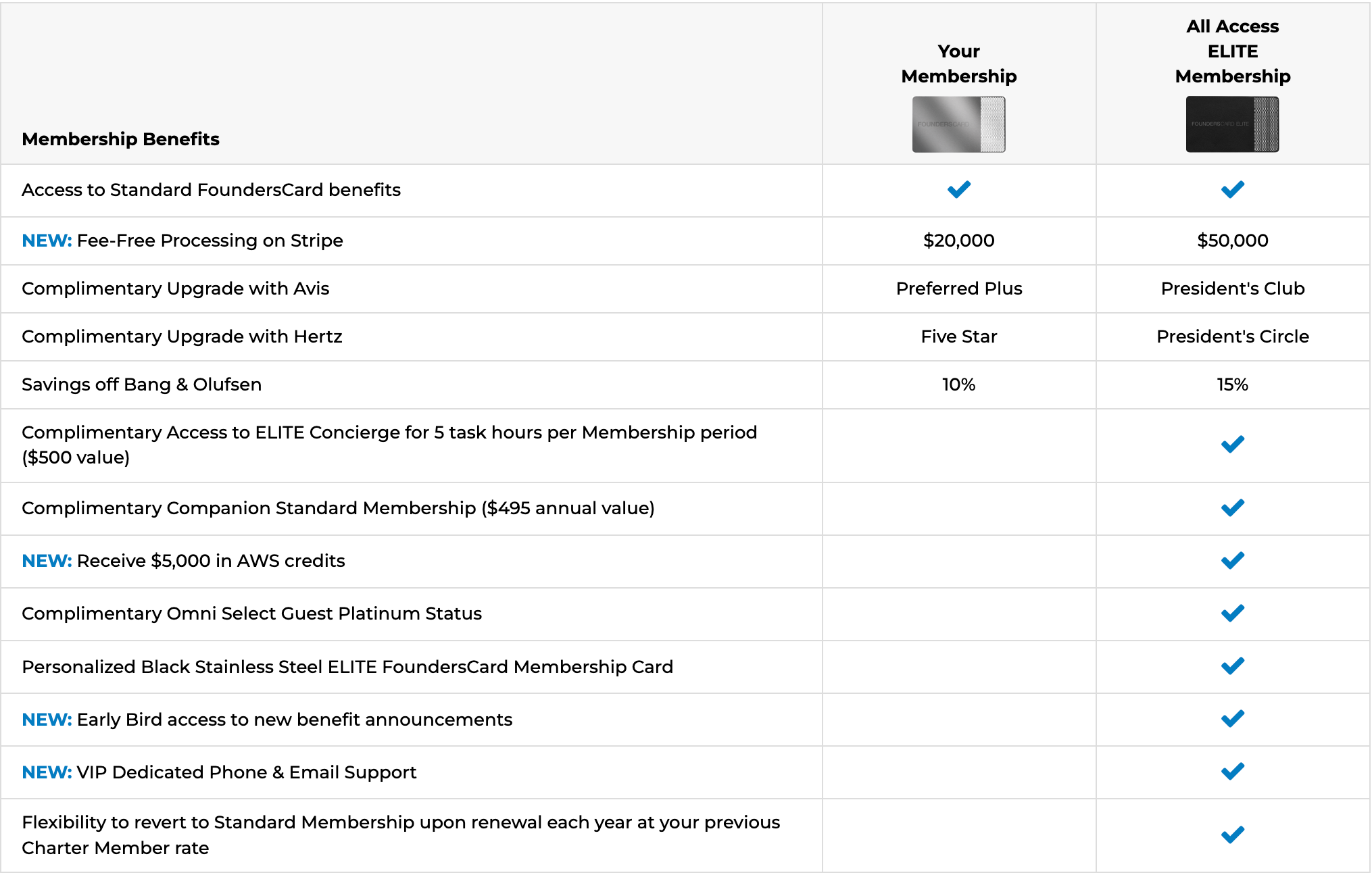This screenshot has height=873, width=1372.
Task: Click the President's Club Avis upgrade
Action: pos(1232,289)
